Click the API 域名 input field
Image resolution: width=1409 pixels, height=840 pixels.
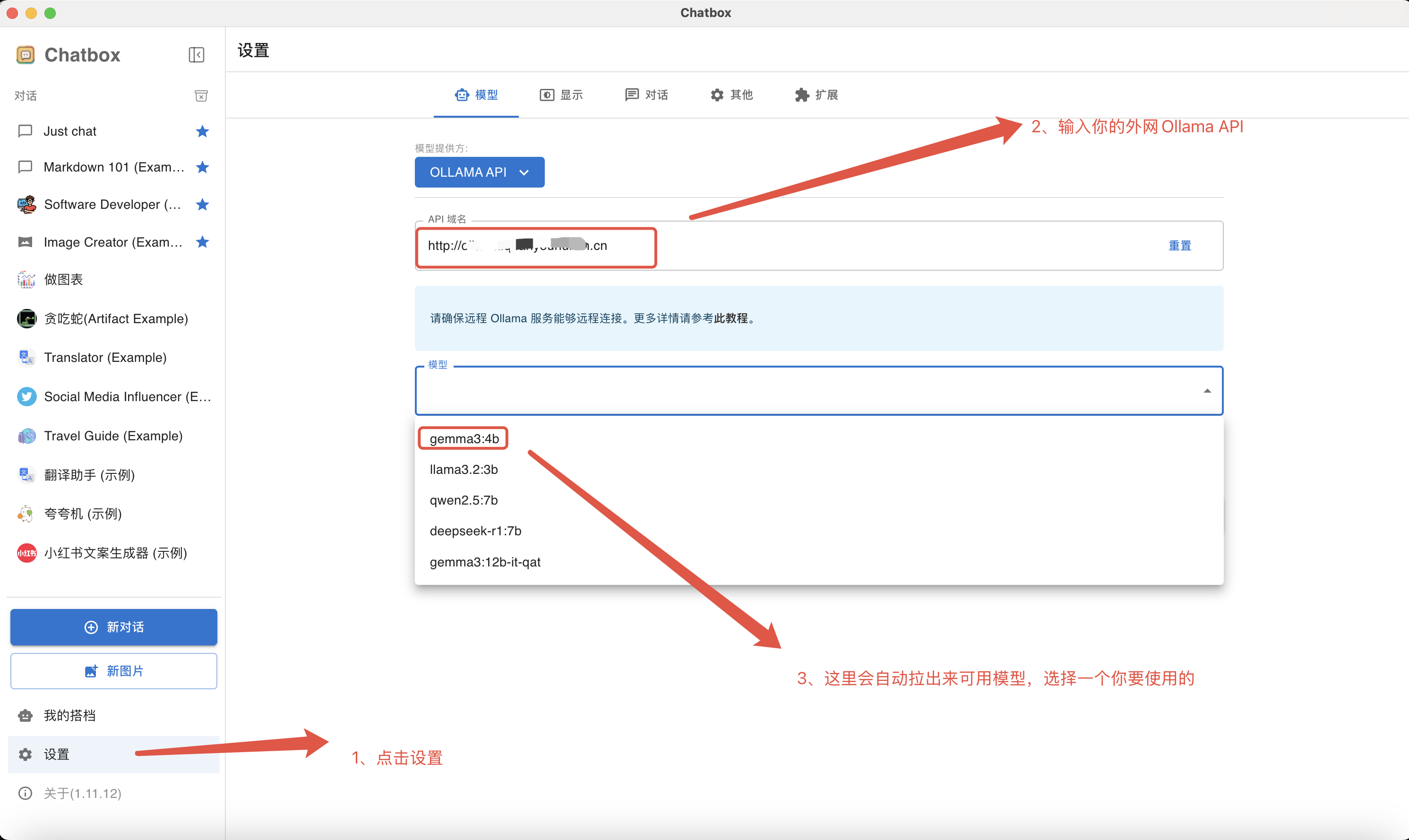pos(792,246)
